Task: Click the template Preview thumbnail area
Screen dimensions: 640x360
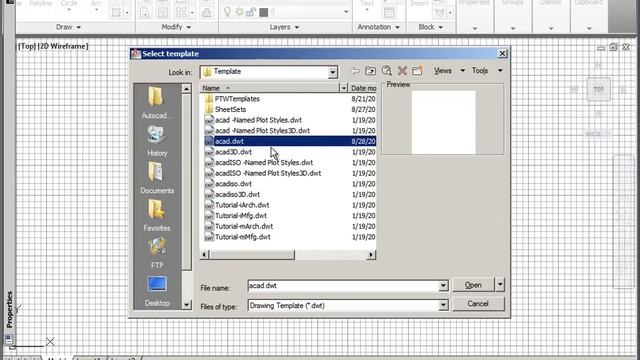Action: click(443, 122)
